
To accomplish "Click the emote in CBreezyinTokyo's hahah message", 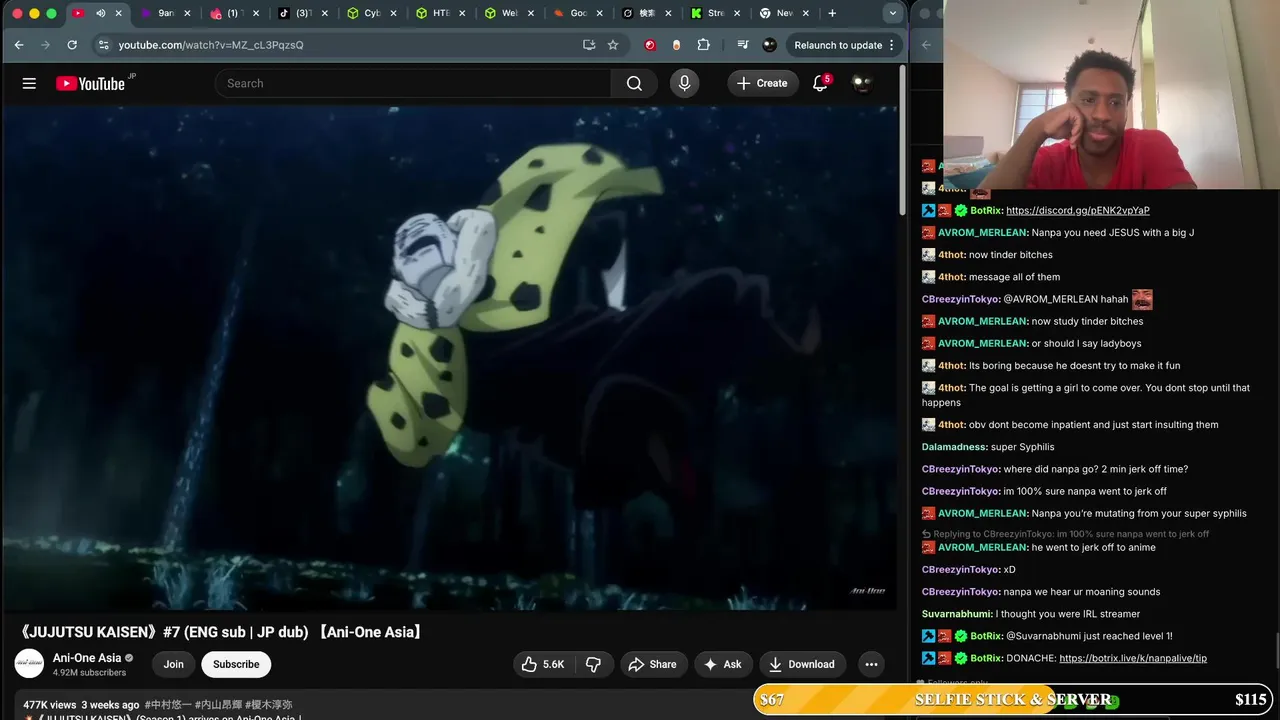I will click(x=1142, y=299).
